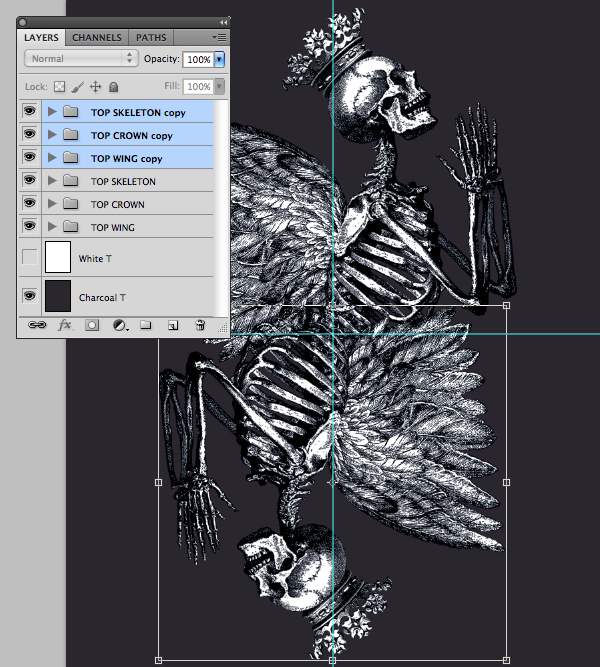This screenshot has height=667, width=600.
Task: Click the Opacity 100% field
Action: point(198,60)
